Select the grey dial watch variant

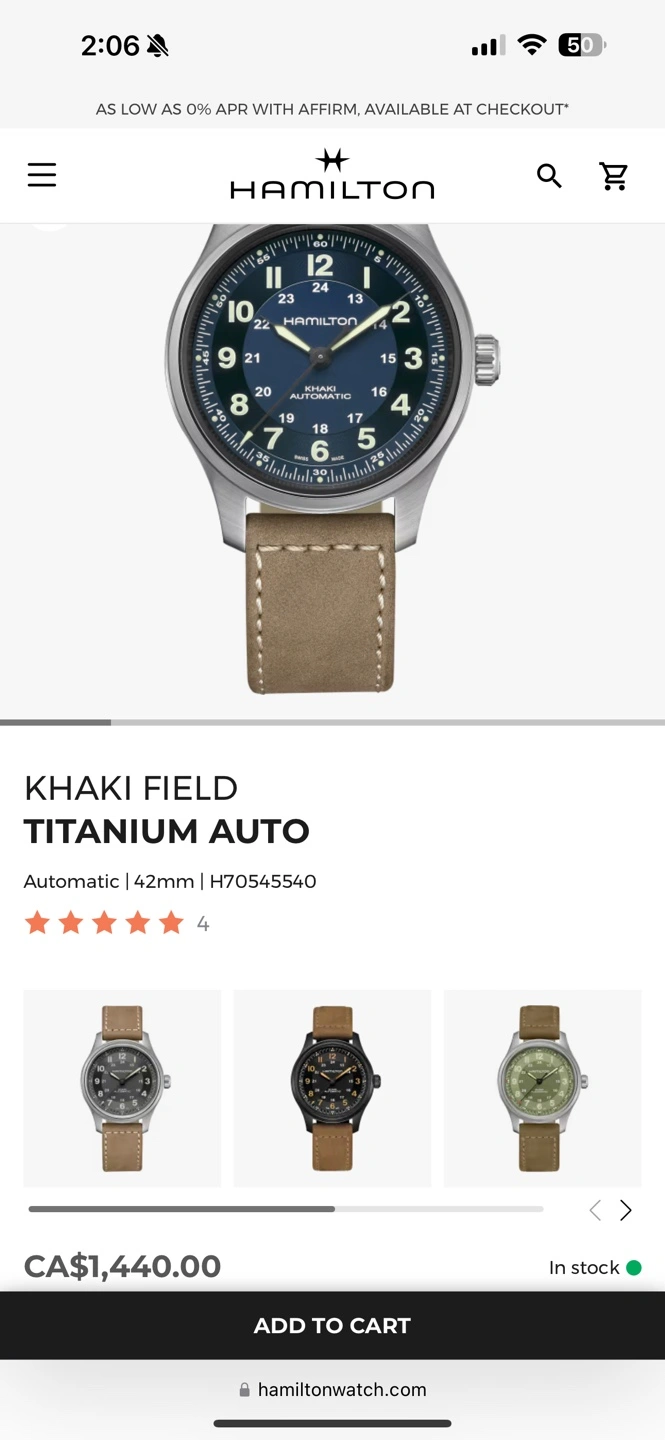(x=122, y=1088)
